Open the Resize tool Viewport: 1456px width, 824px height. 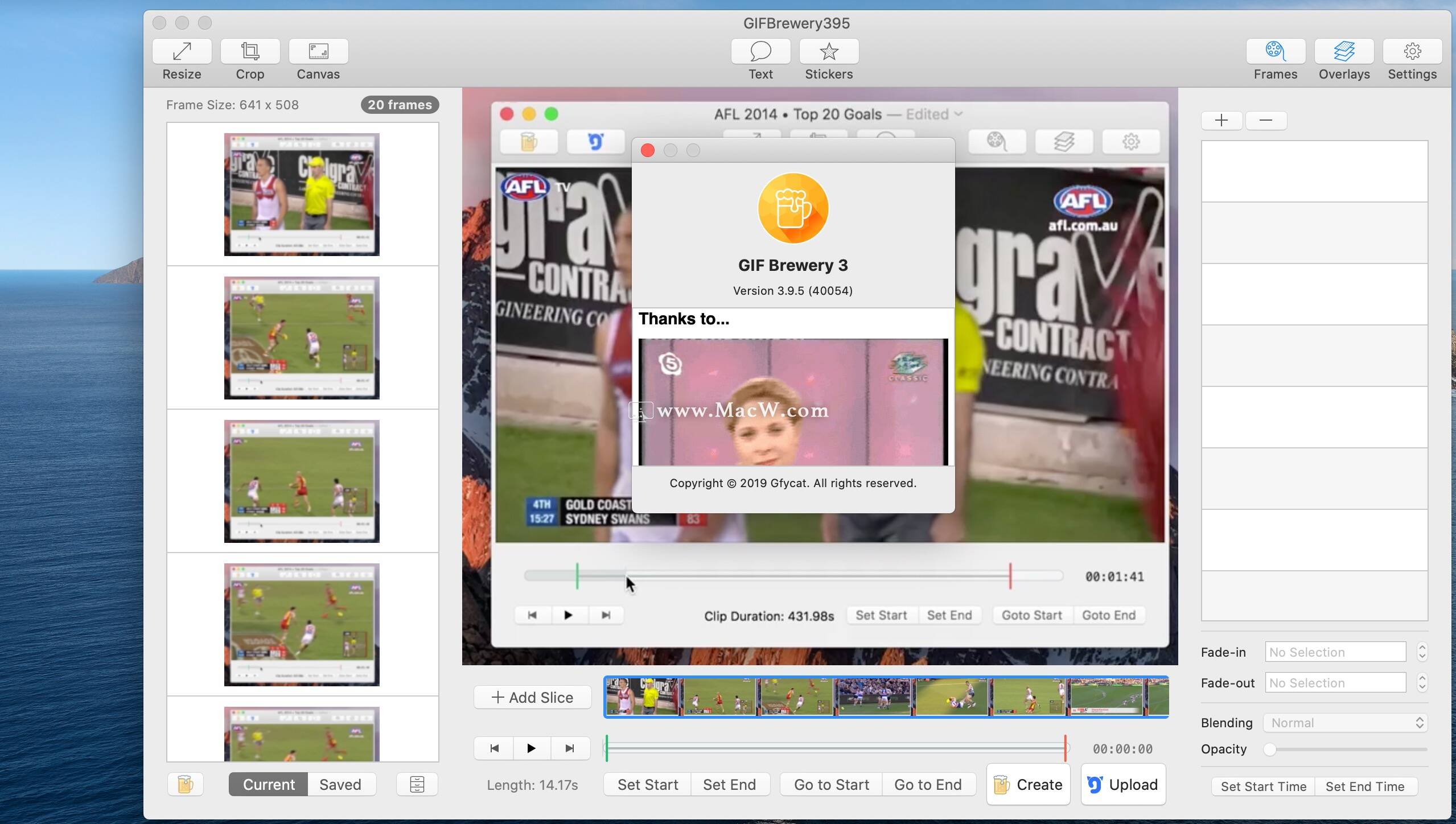click(182, 52)
